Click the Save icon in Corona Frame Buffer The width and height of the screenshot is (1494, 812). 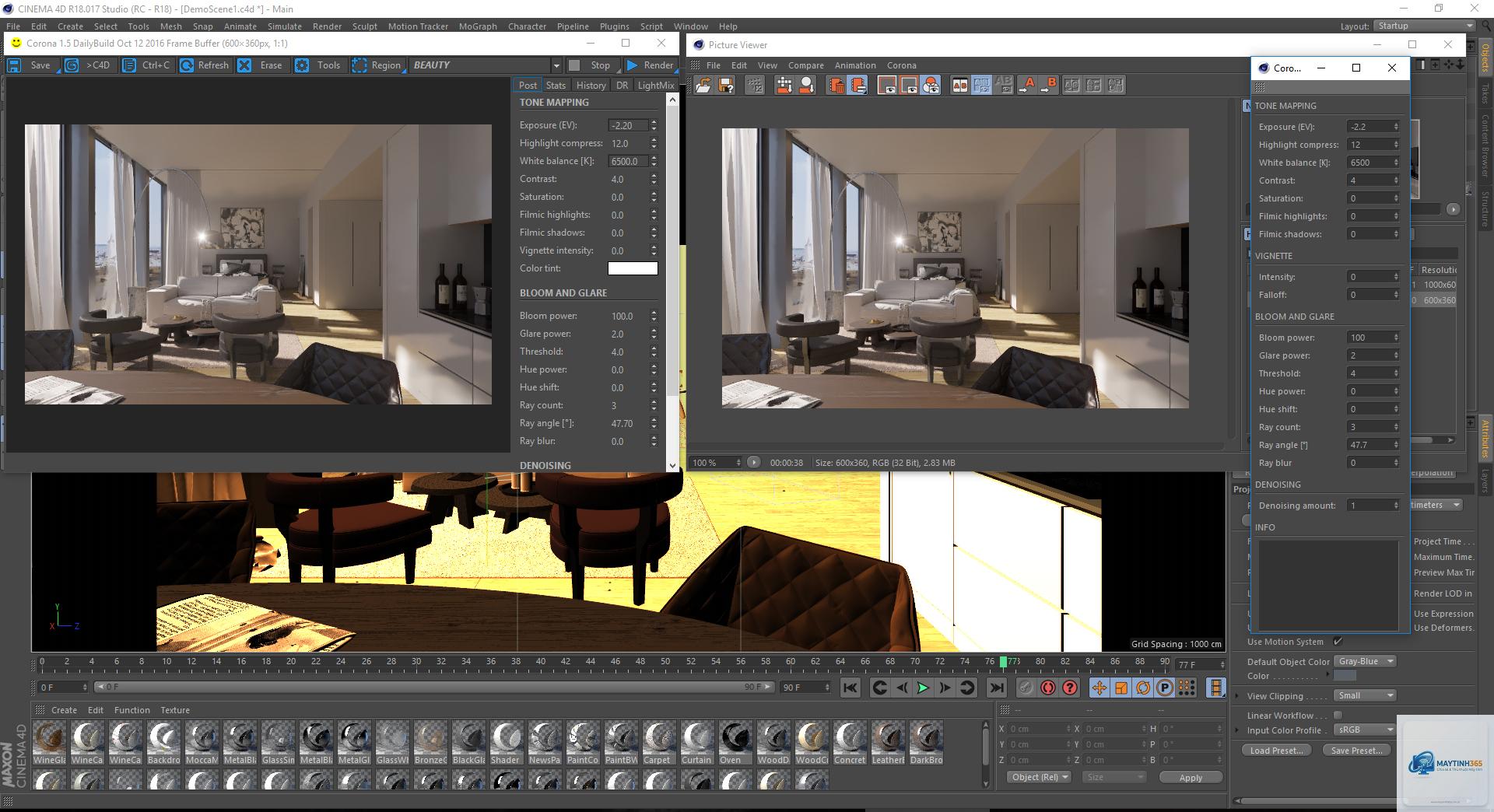coord(14,65)
